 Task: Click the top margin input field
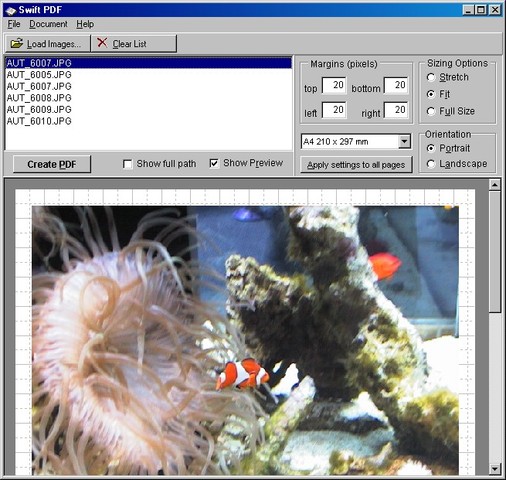pyautogui.click(x=334, y=85)
